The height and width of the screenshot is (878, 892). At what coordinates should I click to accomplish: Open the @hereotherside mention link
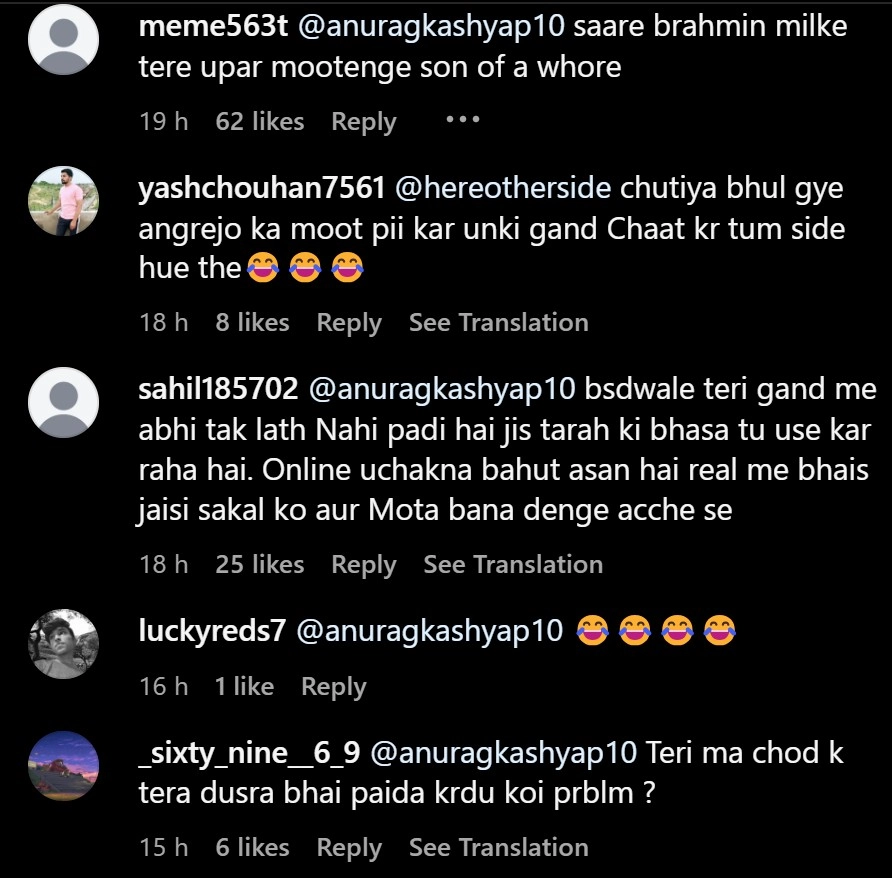(x=504, y=188)
